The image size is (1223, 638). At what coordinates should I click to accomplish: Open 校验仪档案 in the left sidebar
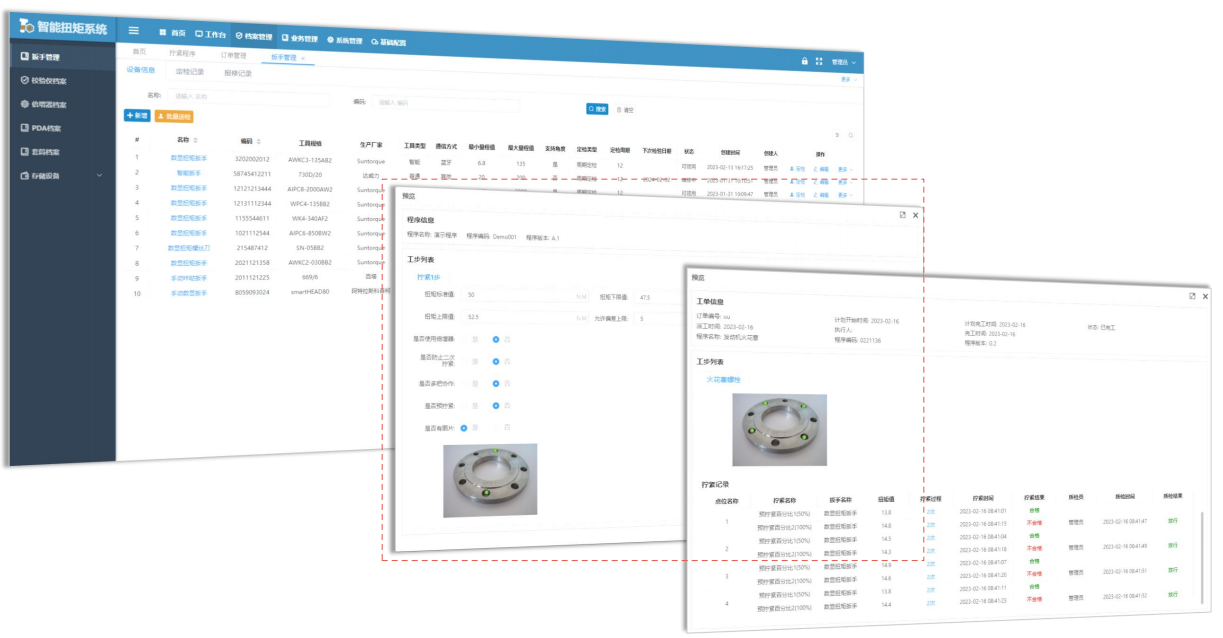pos(42,80)
